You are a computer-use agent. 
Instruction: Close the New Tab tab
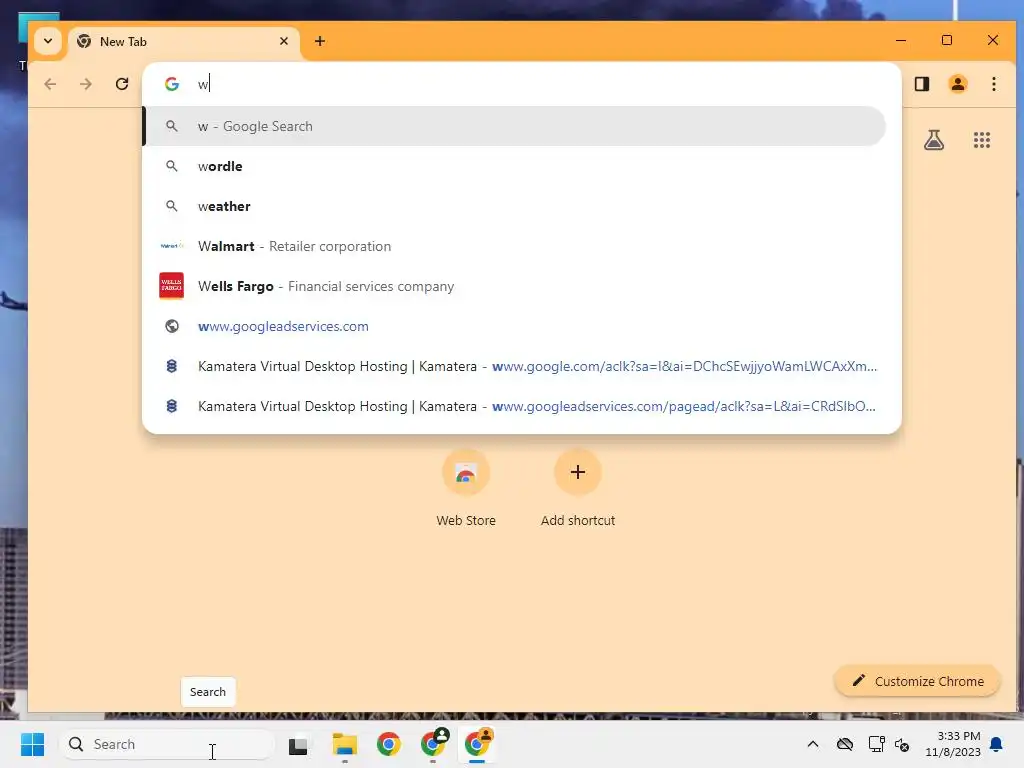pyautogui.click(x=284, y=41)
